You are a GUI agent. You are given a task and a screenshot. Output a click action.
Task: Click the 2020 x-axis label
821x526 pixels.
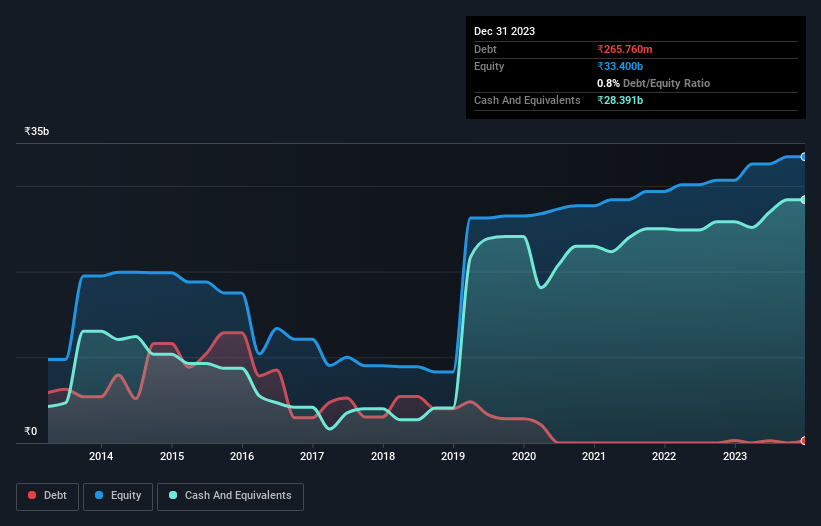click(x=524, y=456)
